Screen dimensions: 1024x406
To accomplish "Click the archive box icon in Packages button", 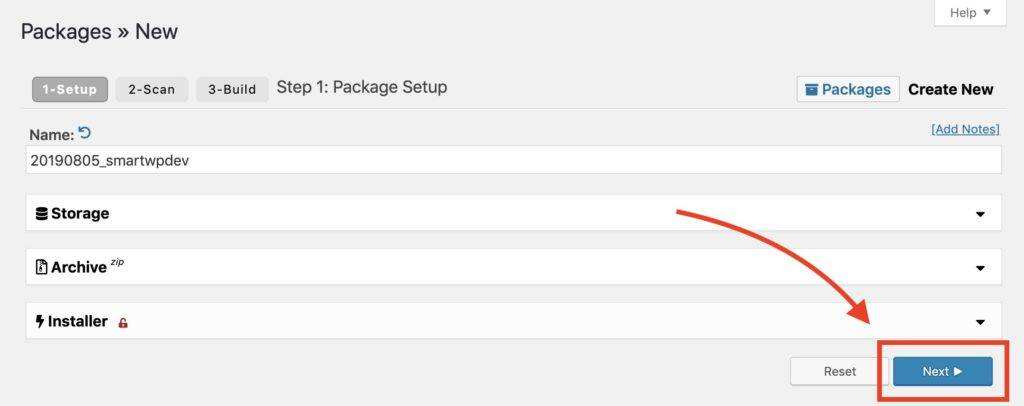I will click(x=812, y=89).
